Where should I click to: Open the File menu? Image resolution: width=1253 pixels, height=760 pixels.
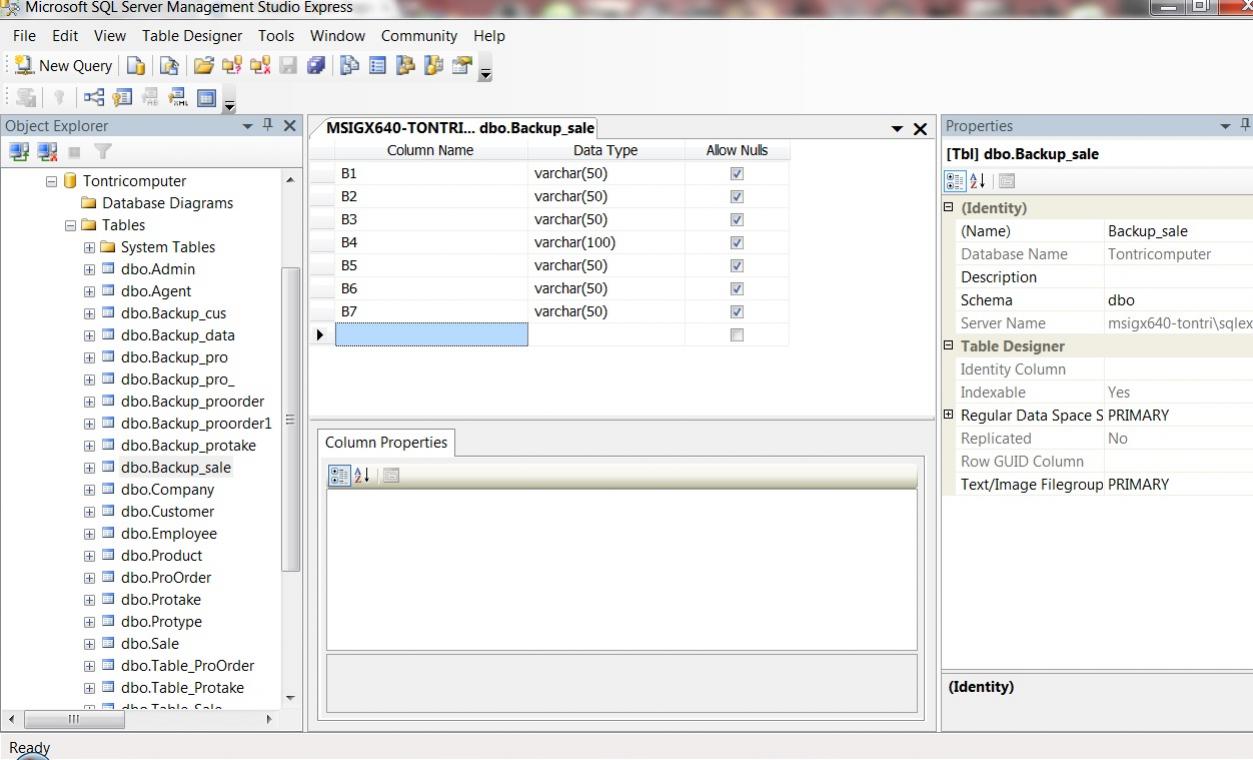[25, 35]
